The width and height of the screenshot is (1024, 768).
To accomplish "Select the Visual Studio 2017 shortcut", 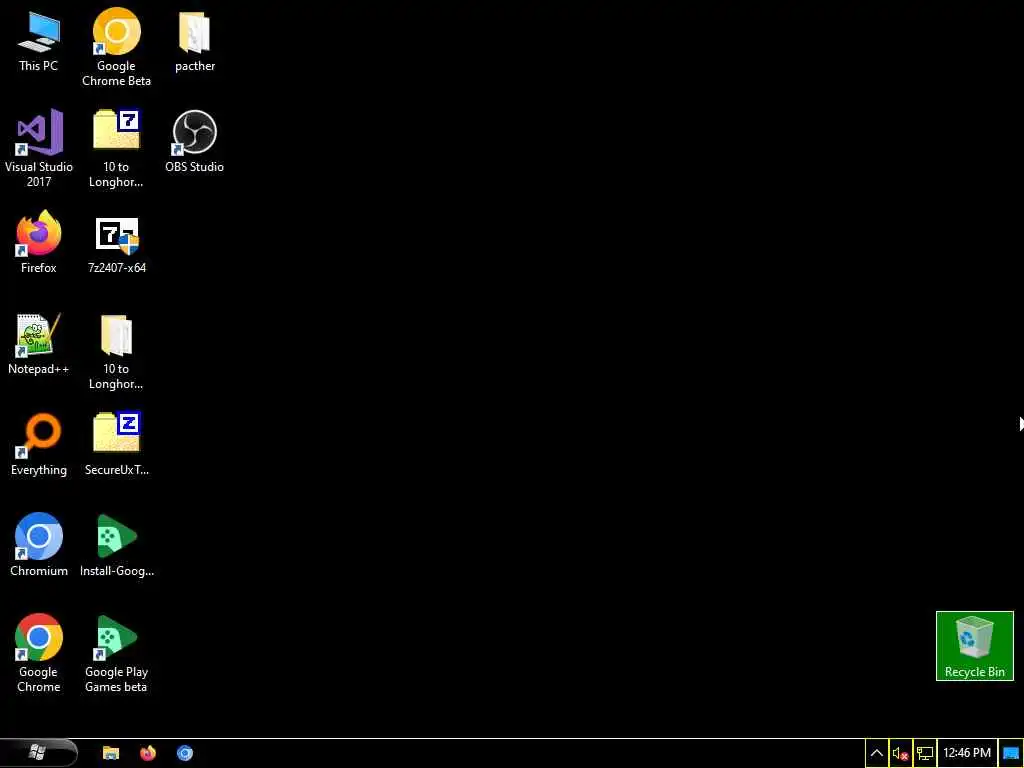I will [39, 149].
